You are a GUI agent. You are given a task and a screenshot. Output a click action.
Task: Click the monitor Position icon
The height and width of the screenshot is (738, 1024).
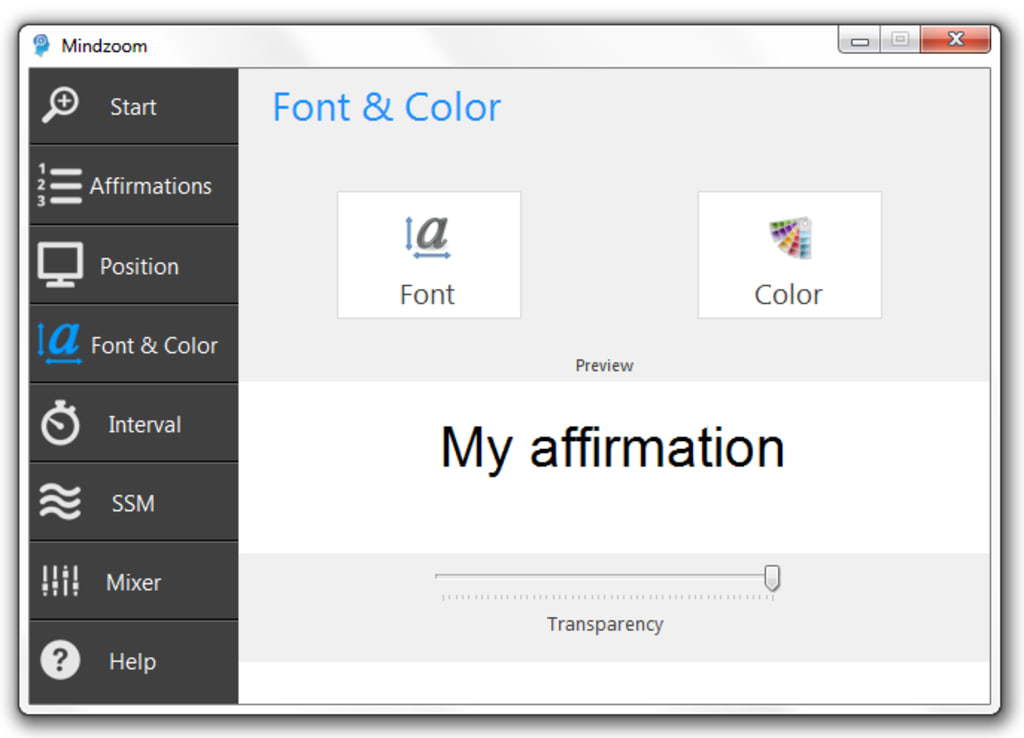[60, 265]
